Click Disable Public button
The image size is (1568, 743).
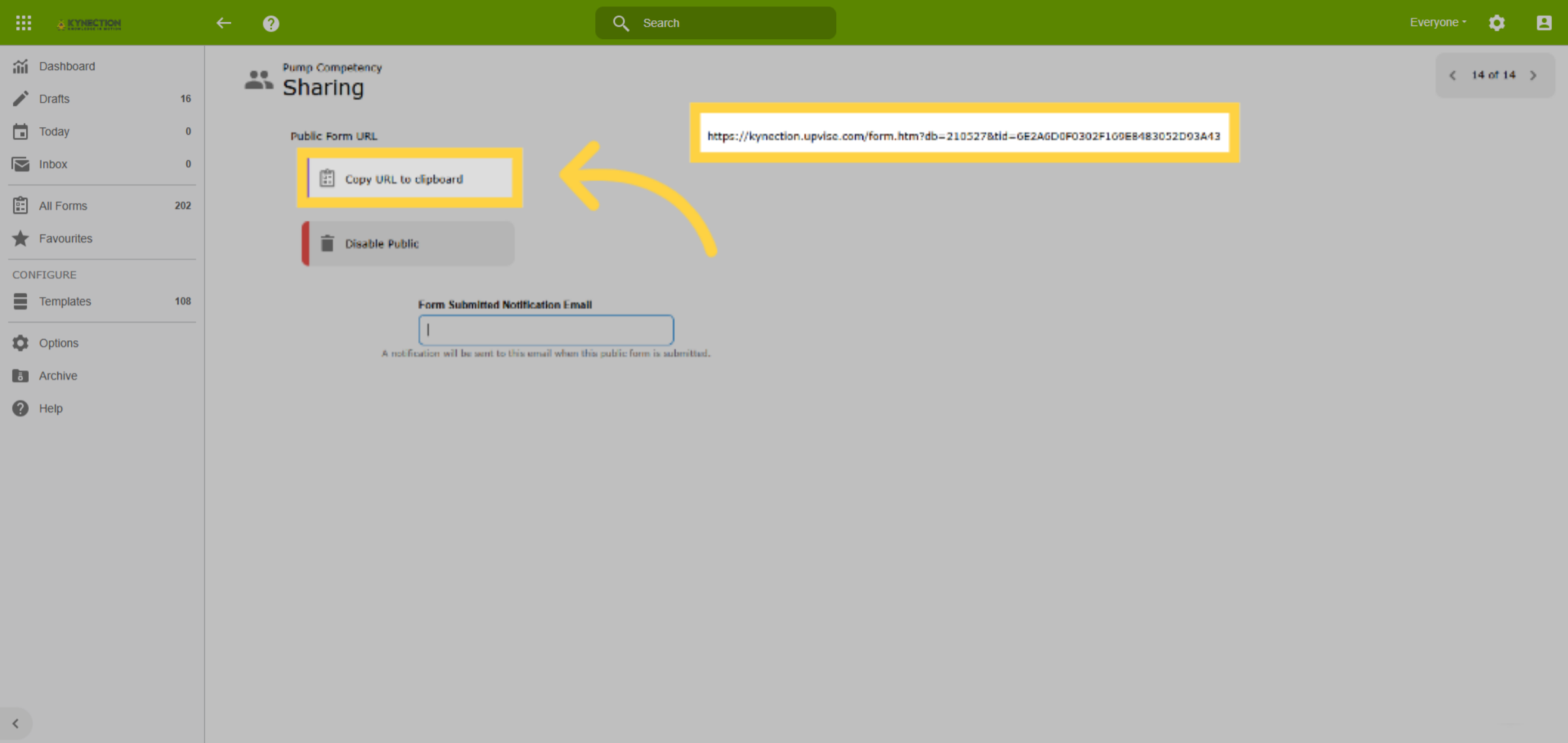(408, 244)
